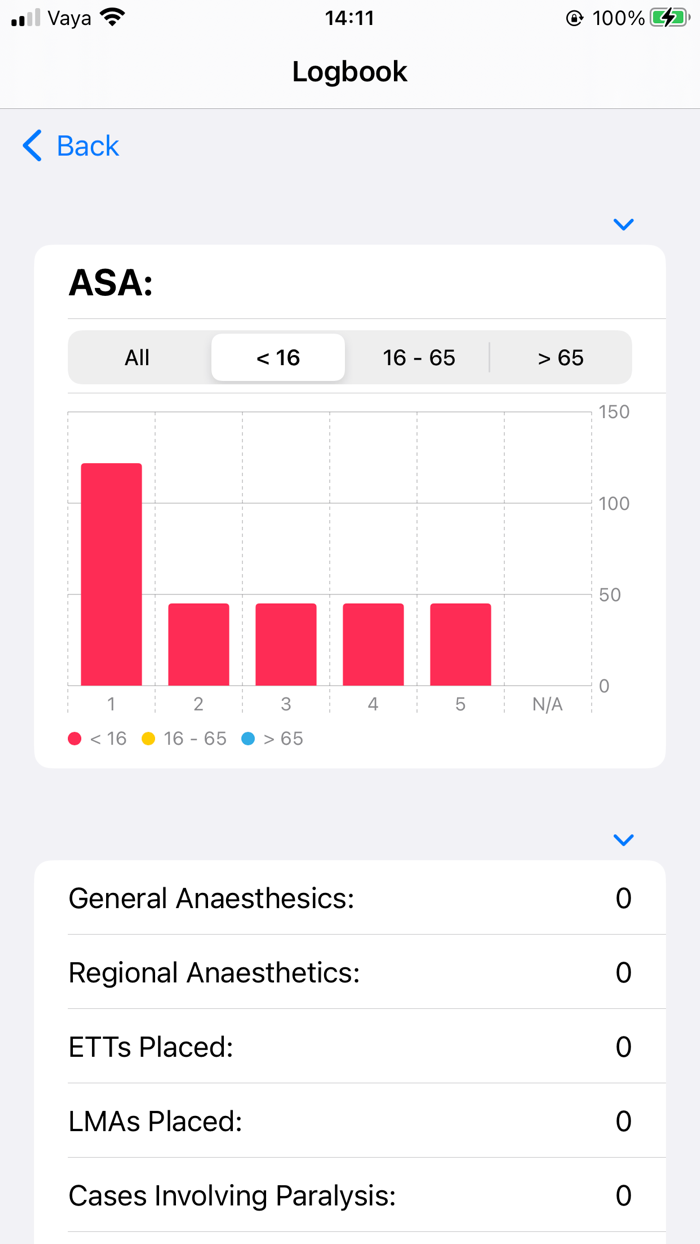Viewport: 700px width, 1244px height.
Task: Switch to the "16 - 65" age filter
Action: 419,357
